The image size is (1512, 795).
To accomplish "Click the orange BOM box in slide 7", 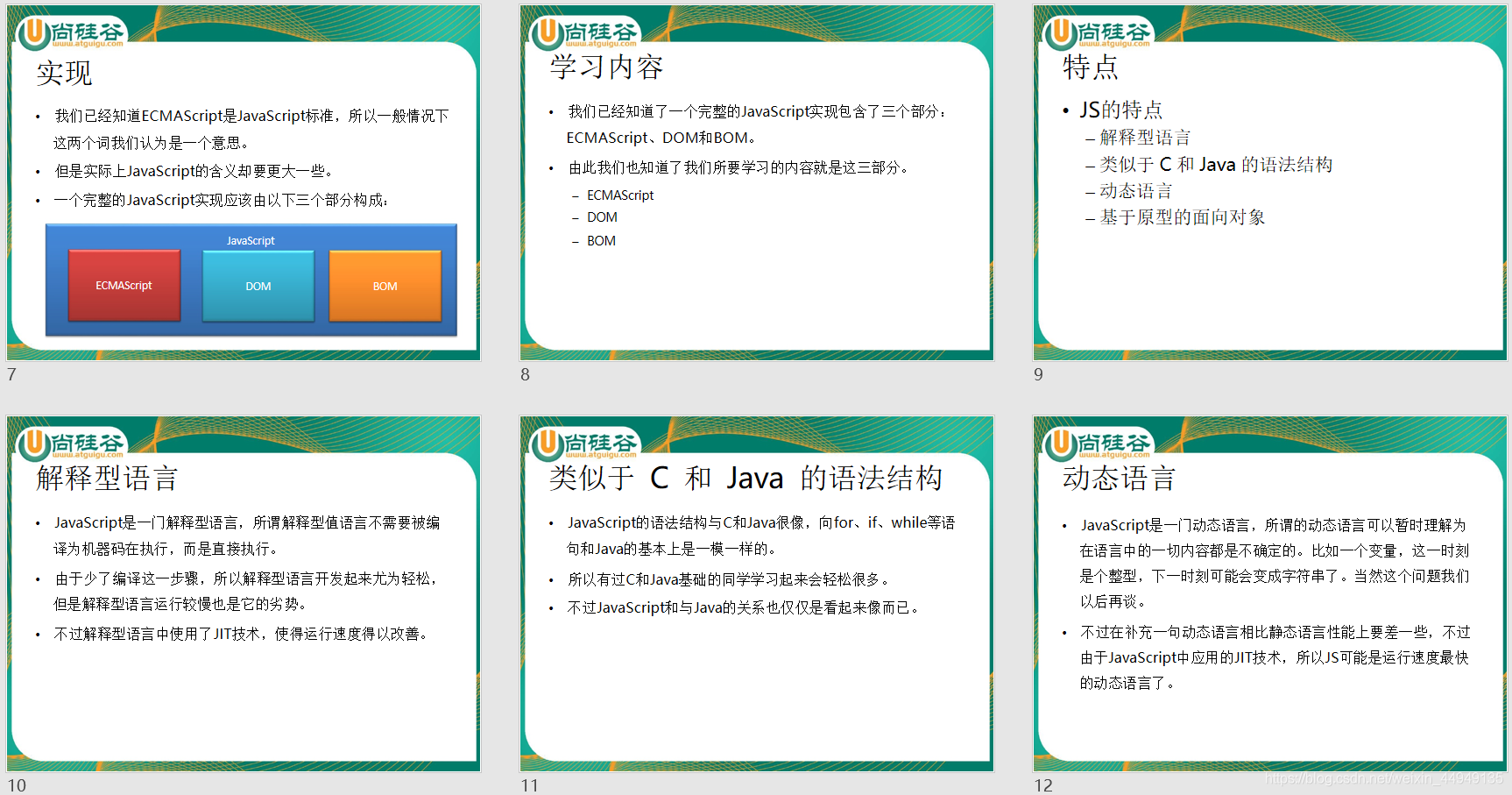I will coord(385,286).
